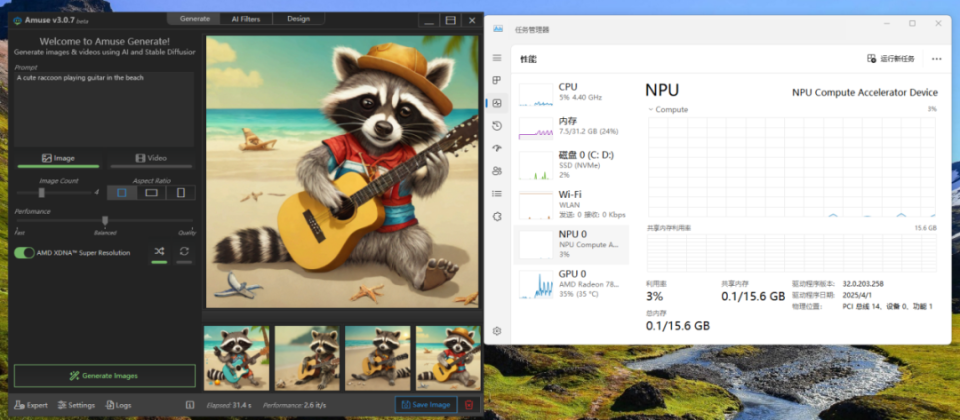Select the Video mode tab
The width and height of the screenshot is (960, 420).
click(x=151, y=159)
